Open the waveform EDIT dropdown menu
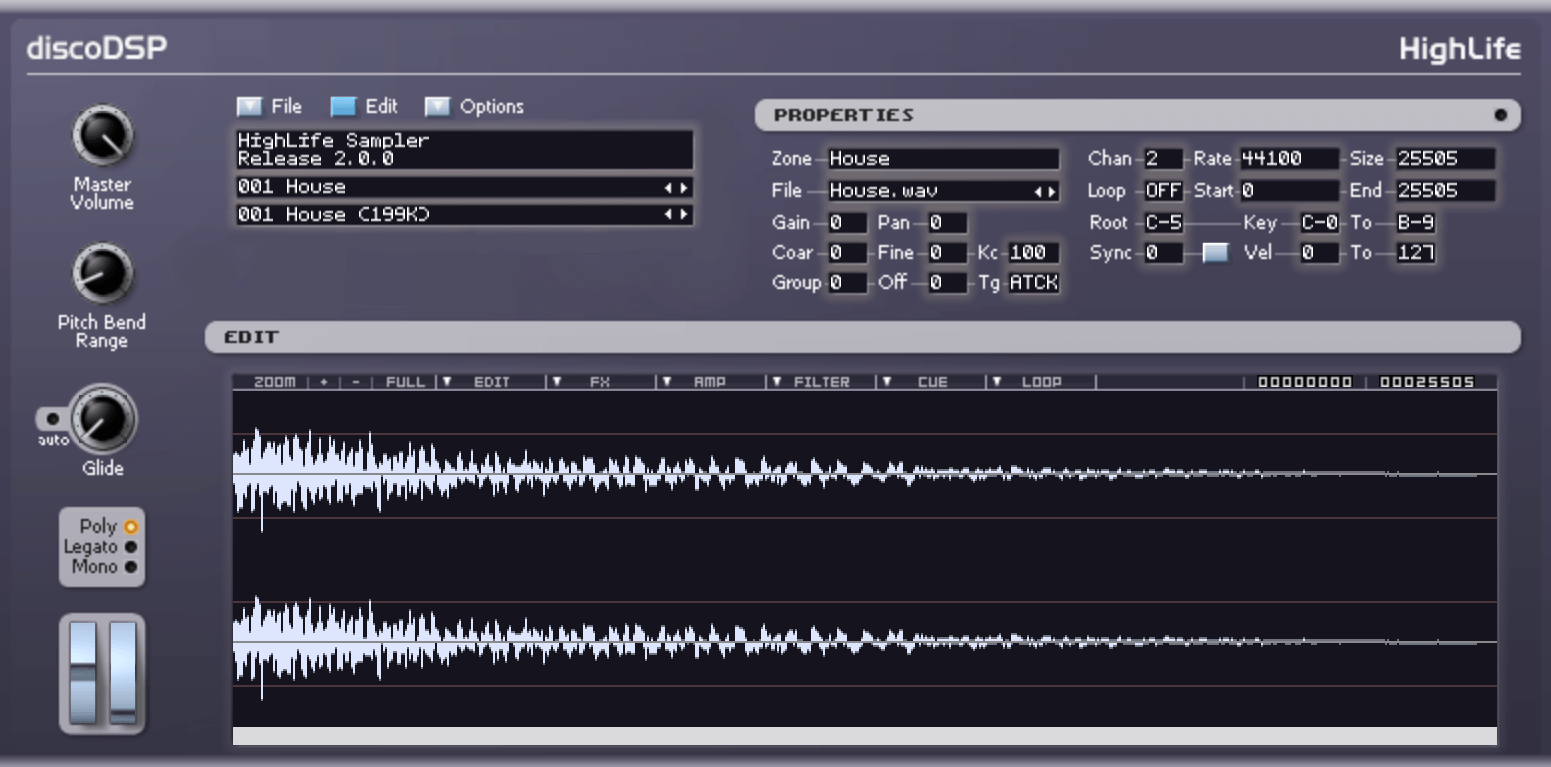Viewport: 1551px width, 767px height. 491,382
